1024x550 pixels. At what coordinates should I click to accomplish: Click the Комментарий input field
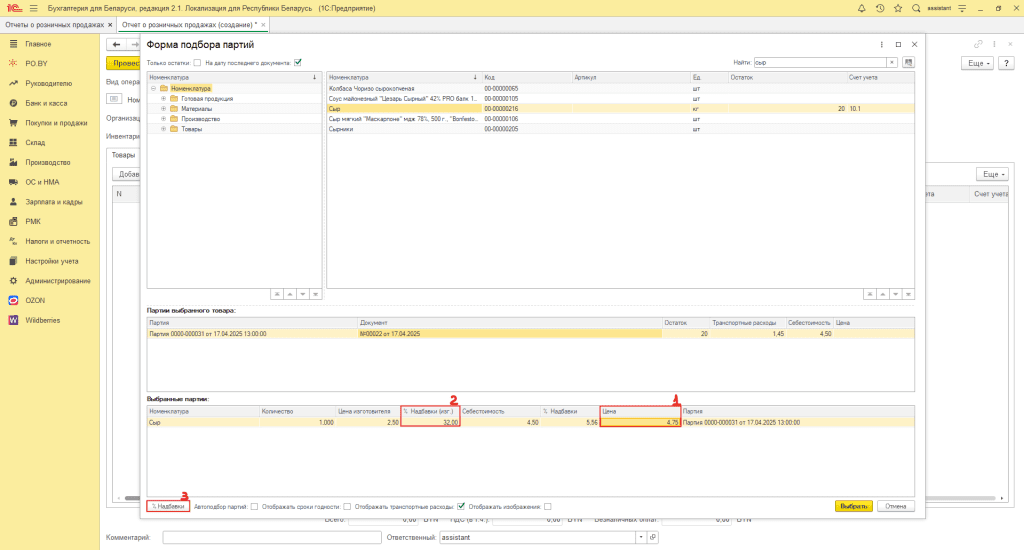272,537
